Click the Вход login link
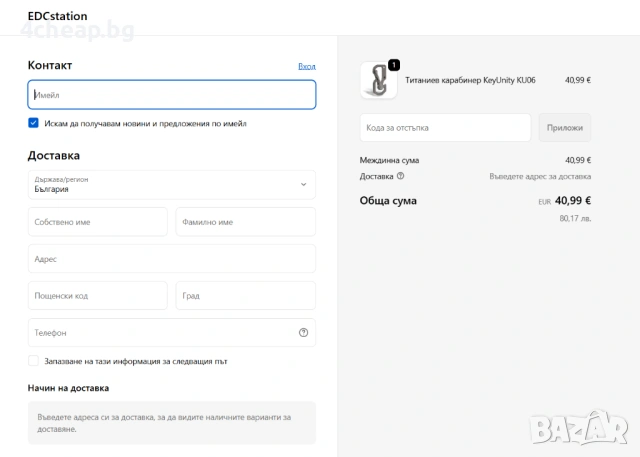This screenshot has width=640, height=457. (307, 66)
